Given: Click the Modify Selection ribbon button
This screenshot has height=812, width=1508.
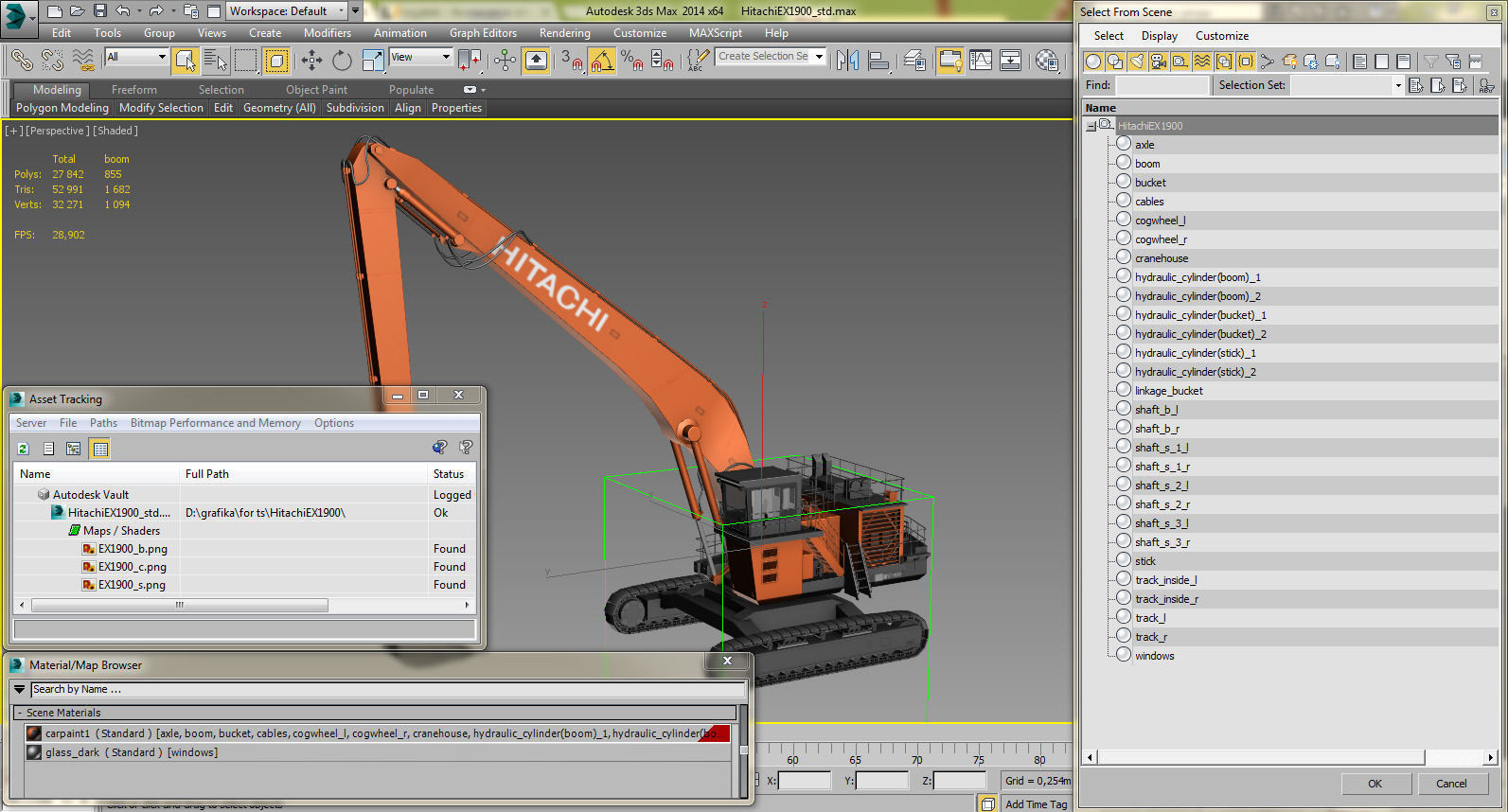Looking at the screenshot, I should click(x=161, y=108).
